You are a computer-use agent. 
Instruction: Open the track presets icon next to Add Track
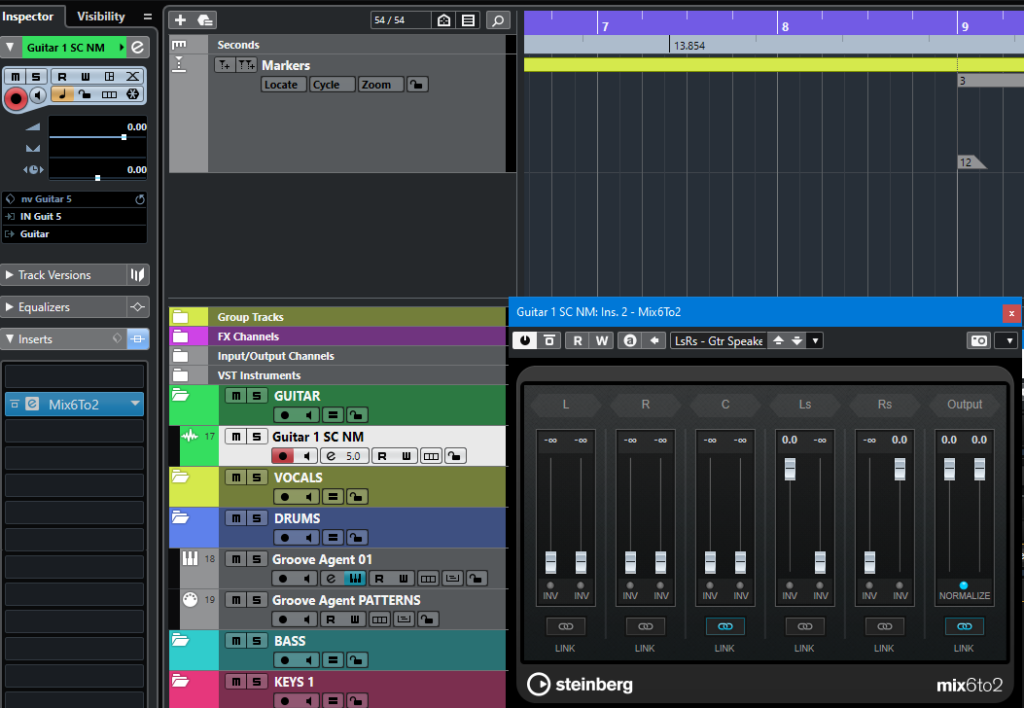[x=204, y=20]
